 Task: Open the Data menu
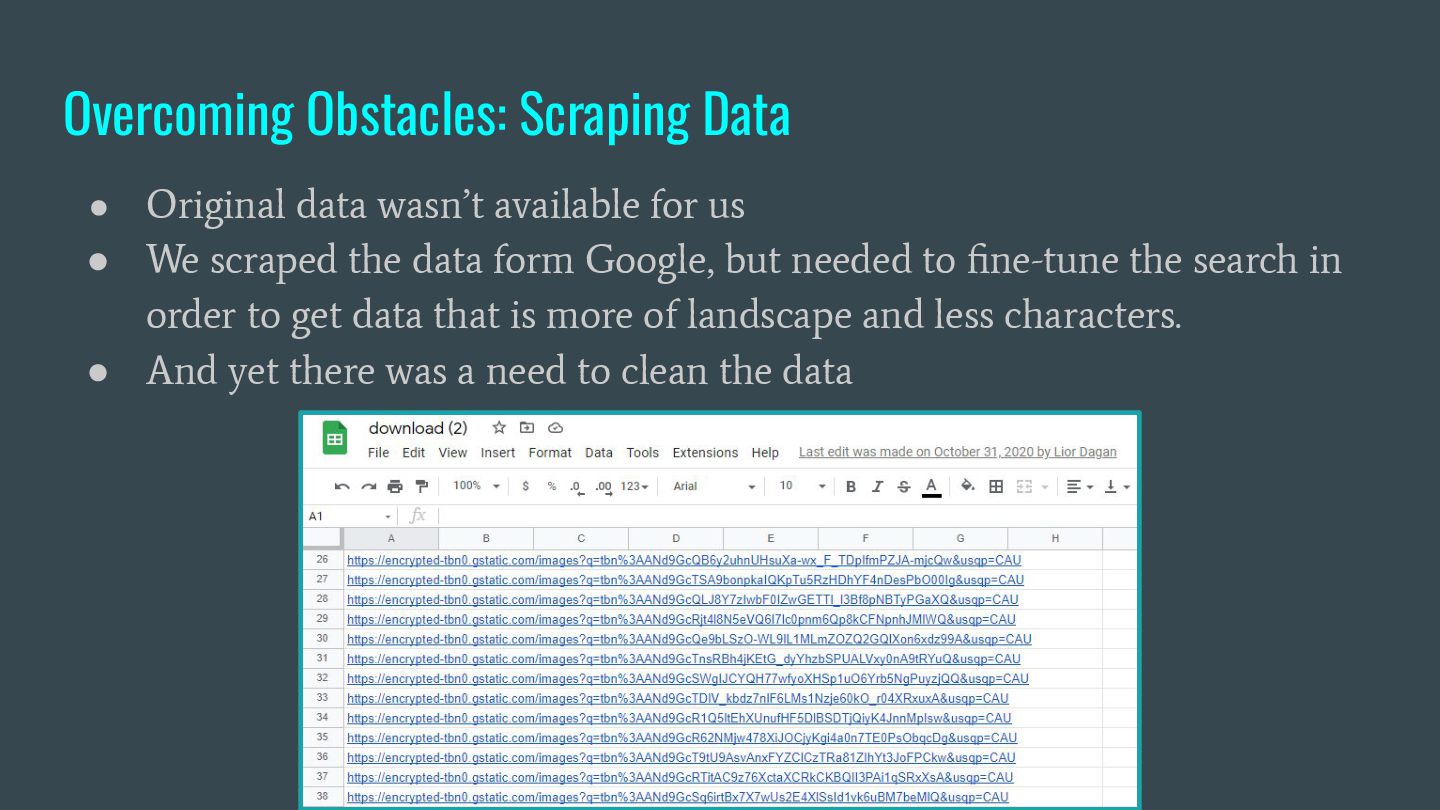tap(599, 453)
